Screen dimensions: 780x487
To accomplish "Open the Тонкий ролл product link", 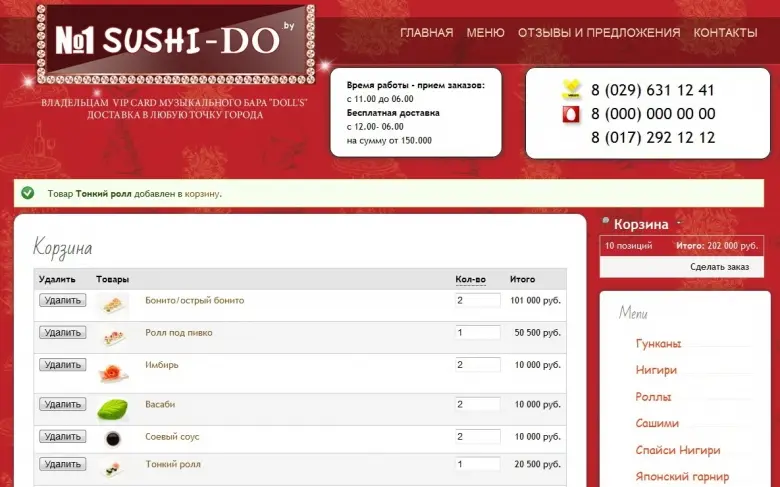I will tap(173, 464).
